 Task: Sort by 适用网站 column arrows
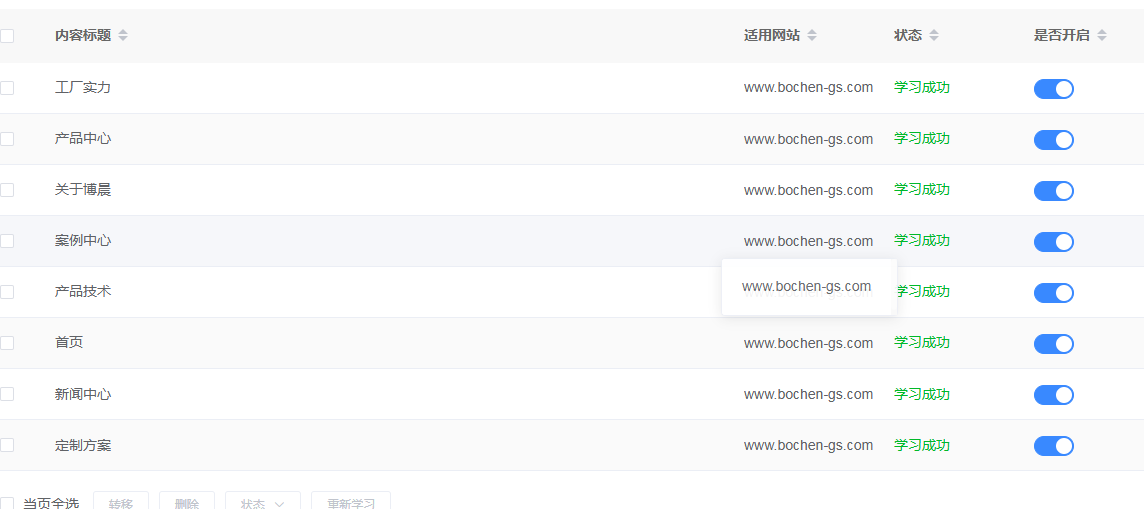pyautogui.click(x=812, y=36)
